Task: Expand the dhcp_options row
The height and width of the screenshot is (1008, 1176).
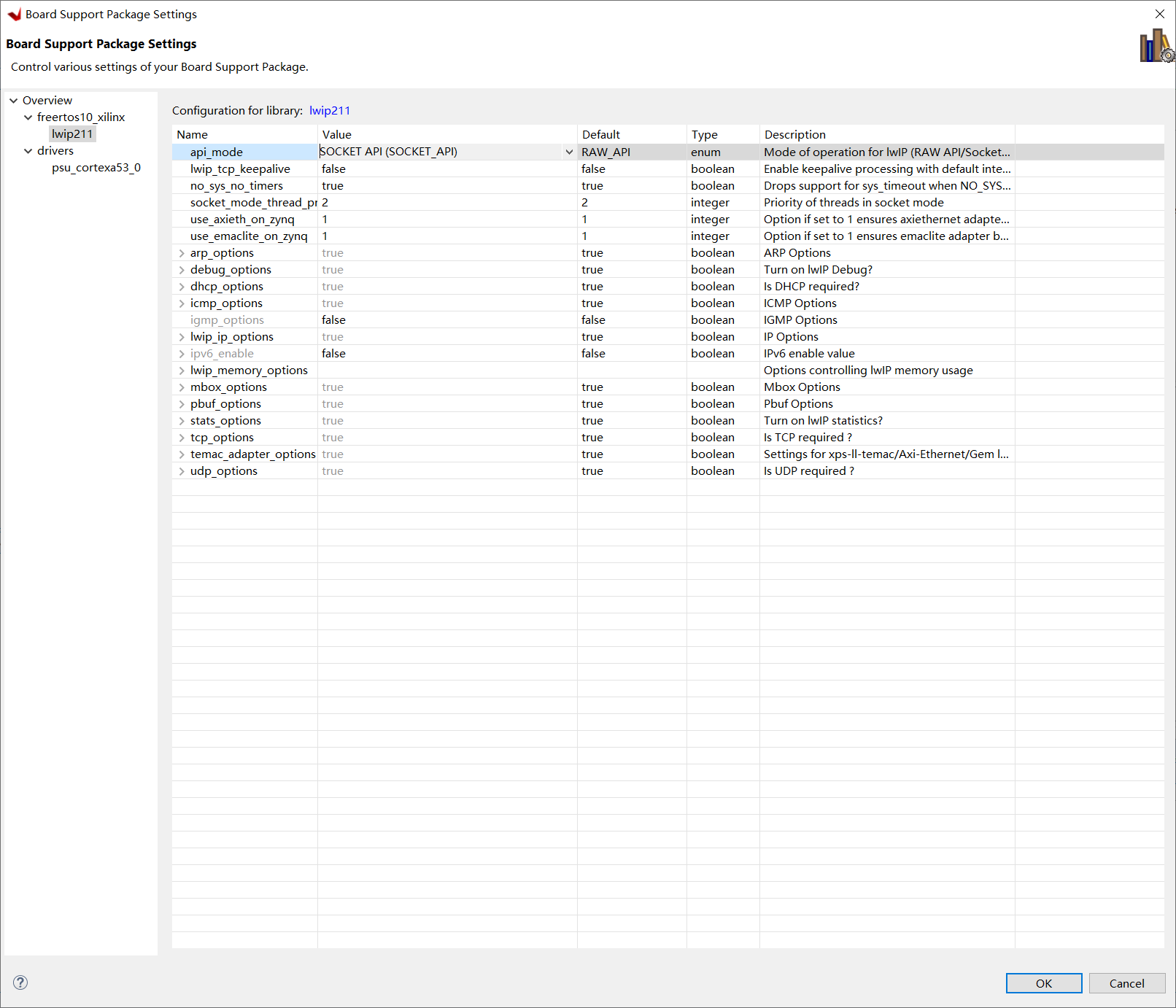Action: [182, 287]
